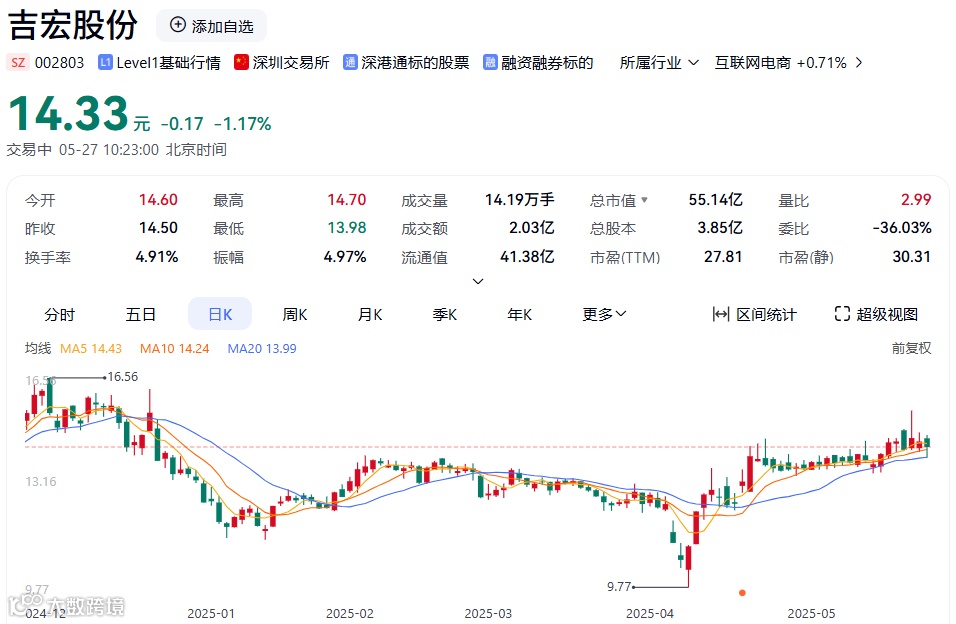Select the 月K tab
The width and height of the screenshot is (956, 624).
tap(370, 315)
